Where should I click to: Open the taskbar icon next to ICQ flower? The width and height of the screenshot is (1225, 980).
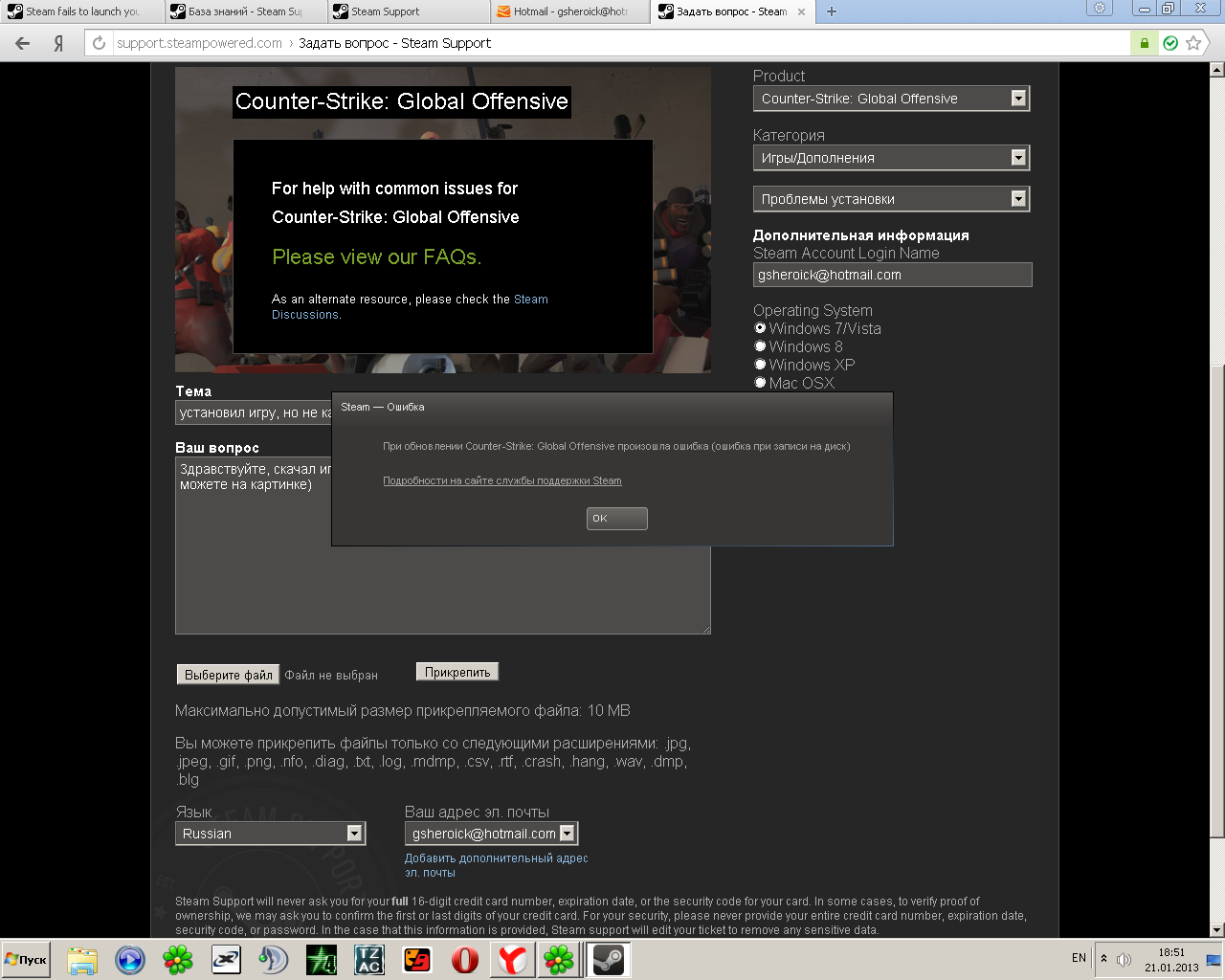coord(226,959)
